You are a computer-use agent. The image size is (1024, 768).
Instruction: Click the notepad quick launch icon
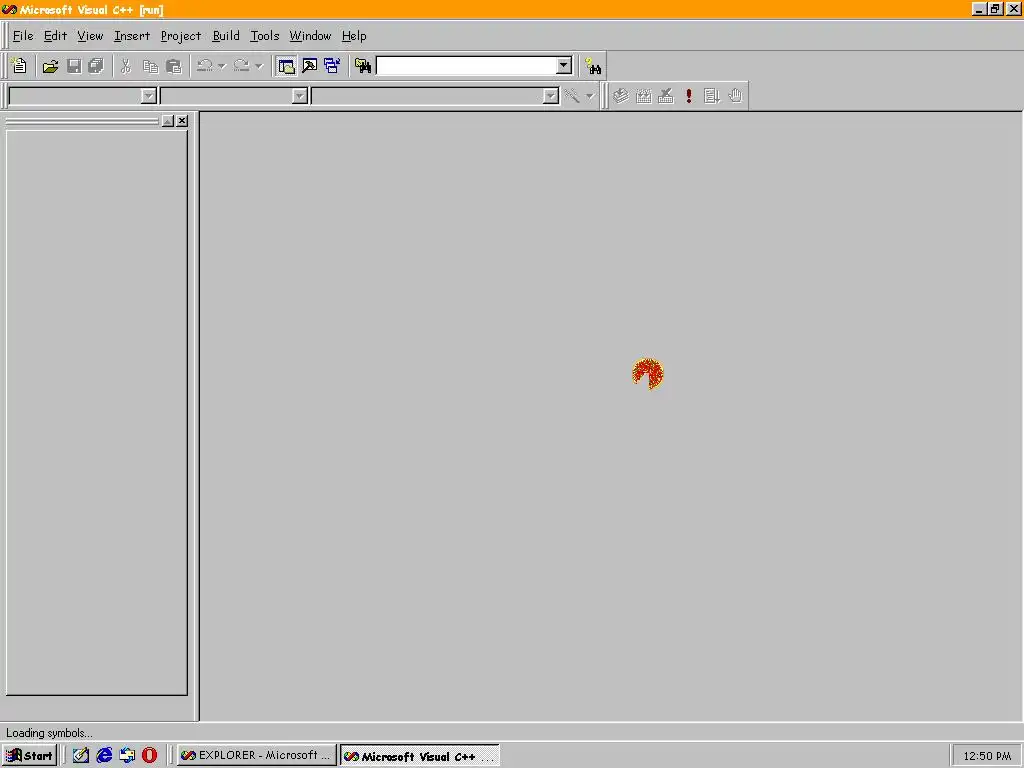80,756
